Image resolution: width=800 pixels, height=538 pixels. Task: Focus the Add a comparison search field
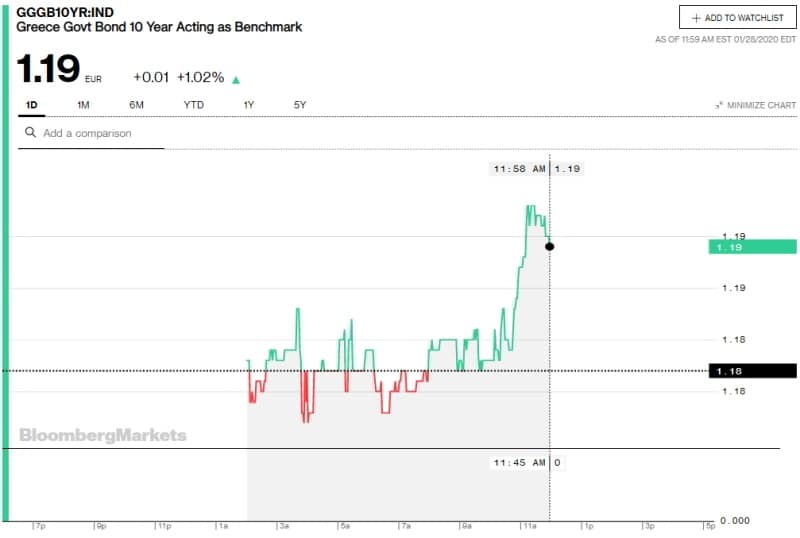[91, 133]
